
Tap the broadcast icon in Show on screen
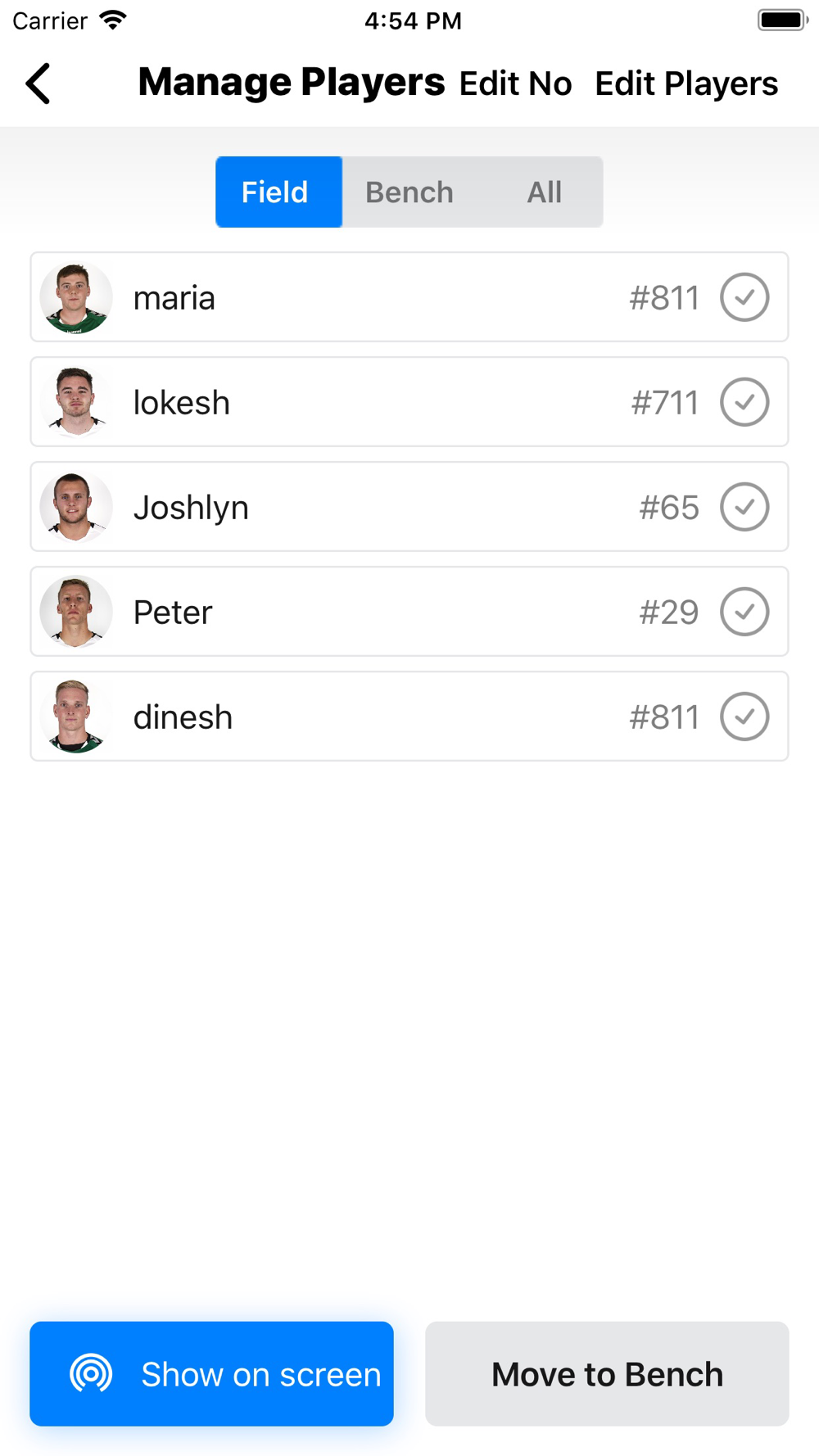[x=91, y=1373]
